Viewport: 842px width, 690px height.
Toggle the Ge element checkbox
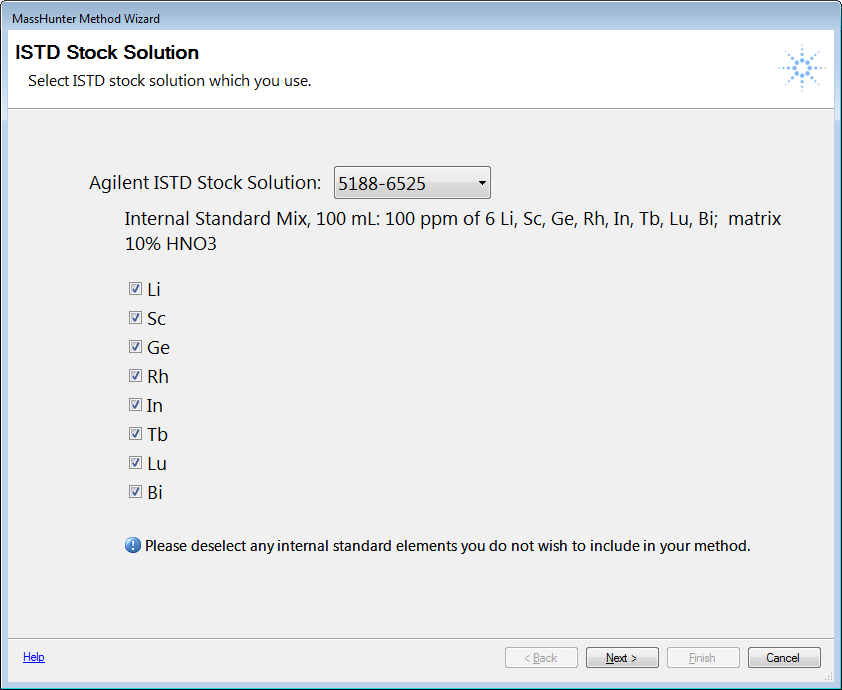pos(135,347)
